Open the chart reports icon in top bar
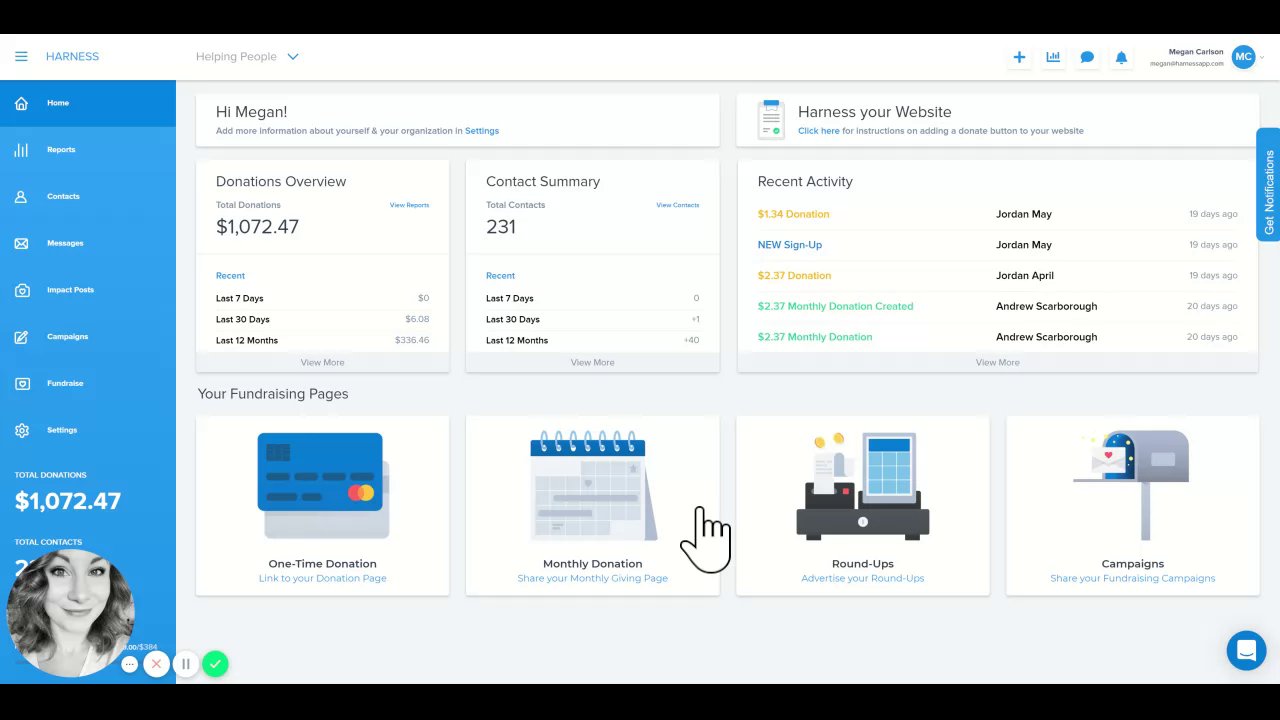The image size is (1280, 720). pyautogui.click(x=1053, y=57)
